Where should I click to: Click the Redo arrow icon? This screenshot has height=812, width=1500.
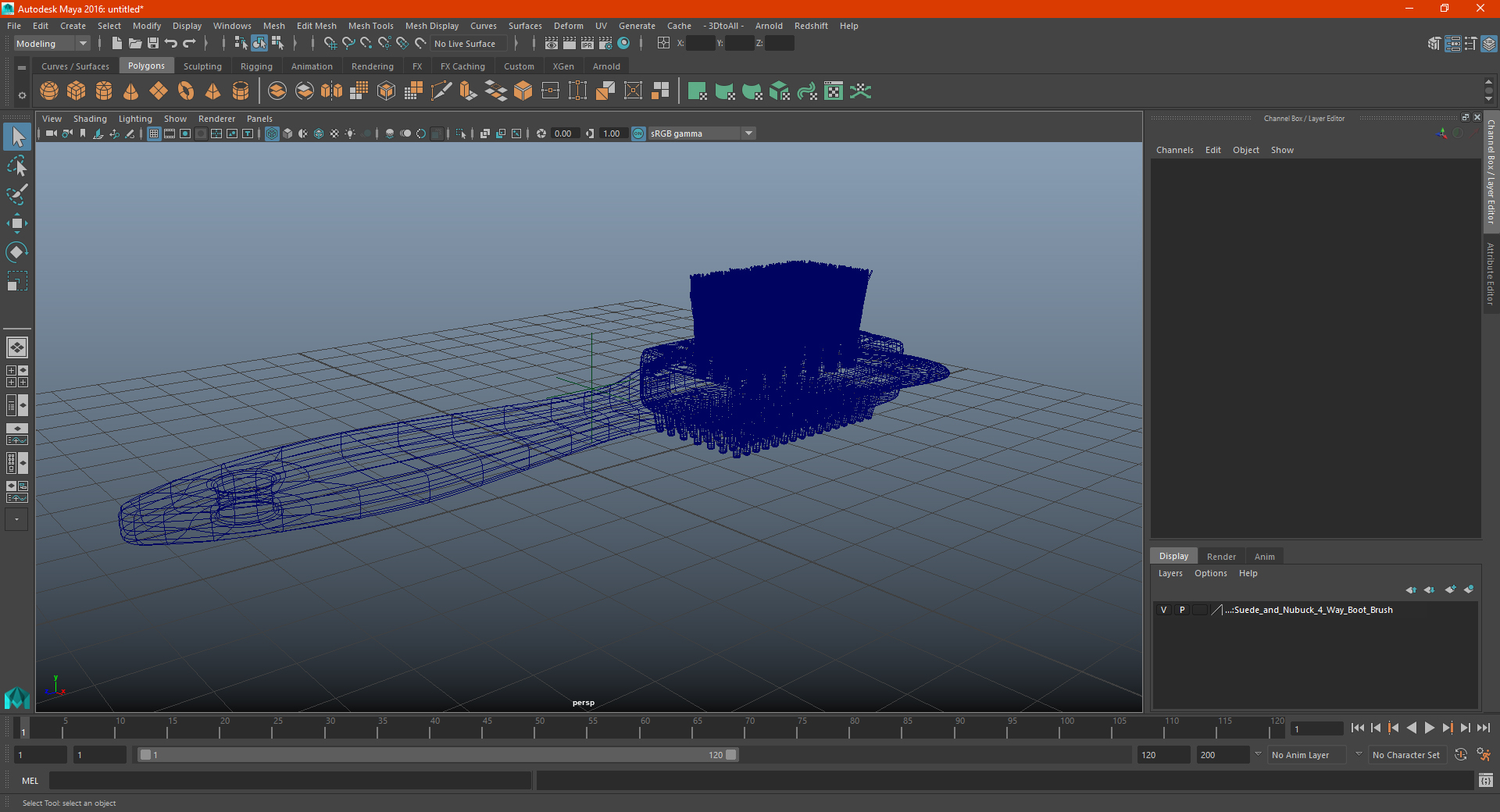[189, 44]
